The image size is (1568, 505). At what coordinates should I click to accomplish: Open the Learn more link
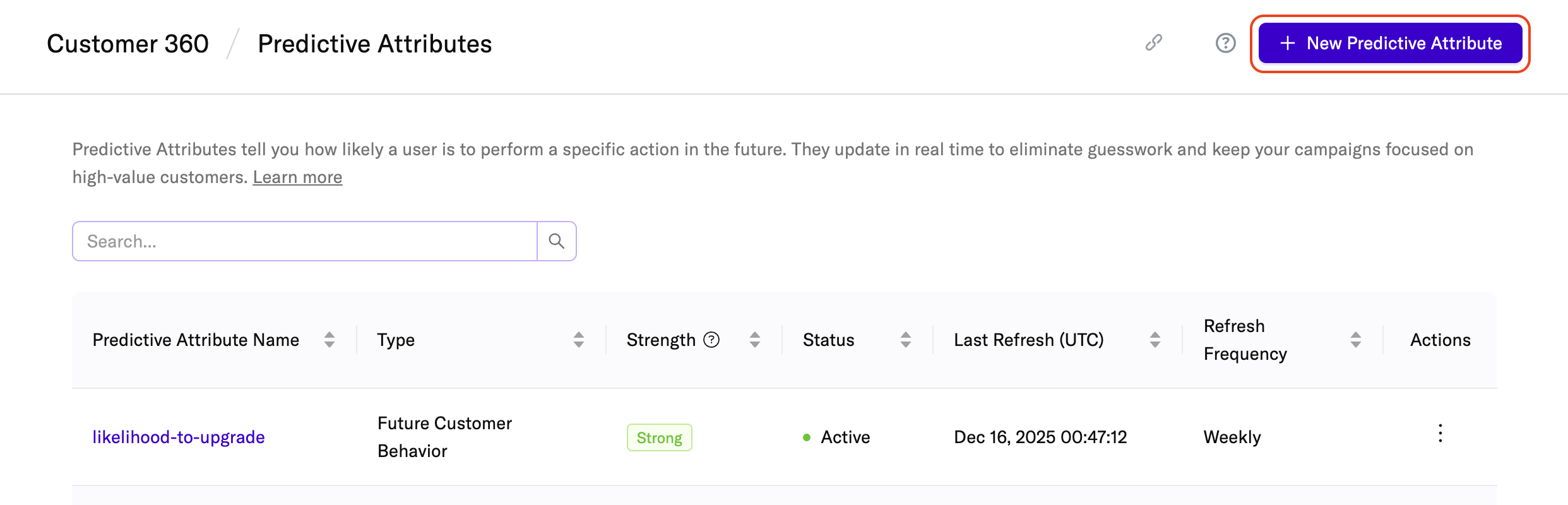coord(297,177)
